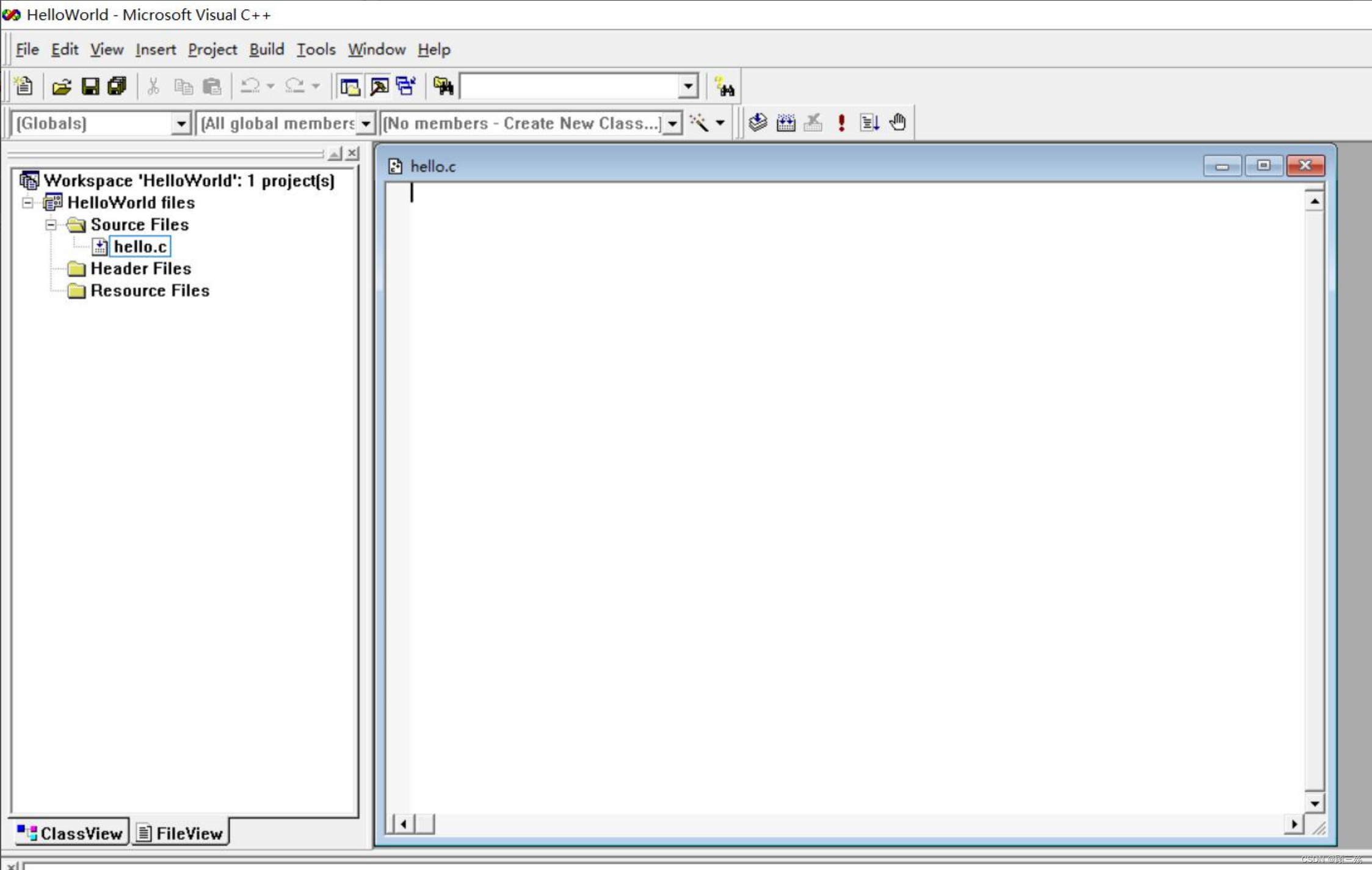Collapse the Source Files folder

coord(51,225)
